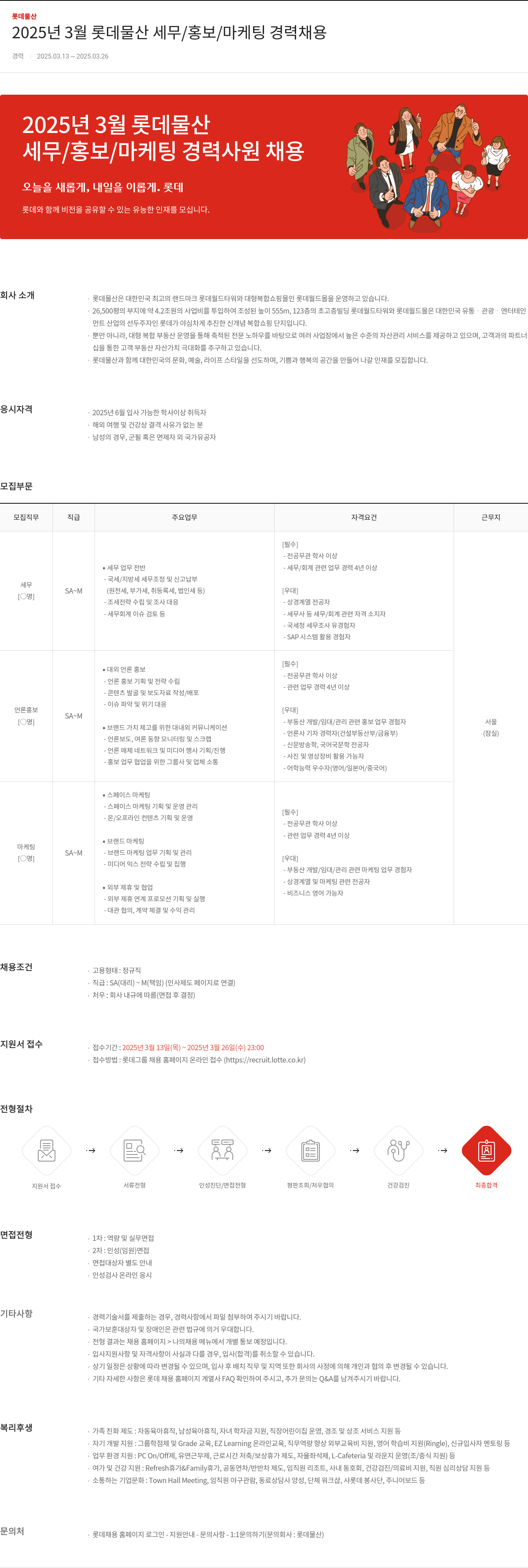Click the 비즈니스 영어 가능자 line
528x1568 pixels.
point(313,893)
